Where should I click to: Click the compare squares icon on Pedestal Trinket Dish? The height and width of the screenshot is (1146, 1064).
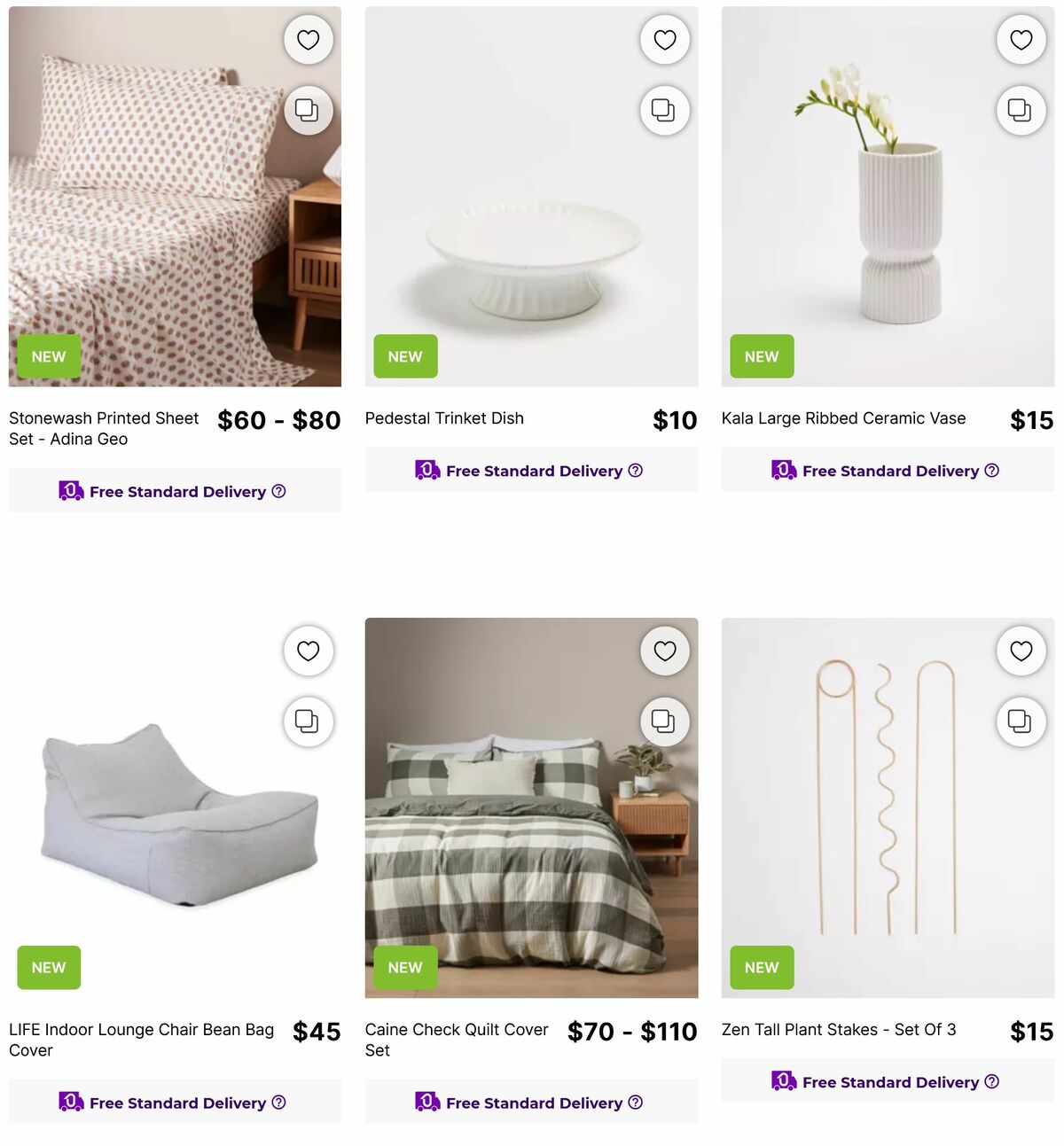point(664,111)
